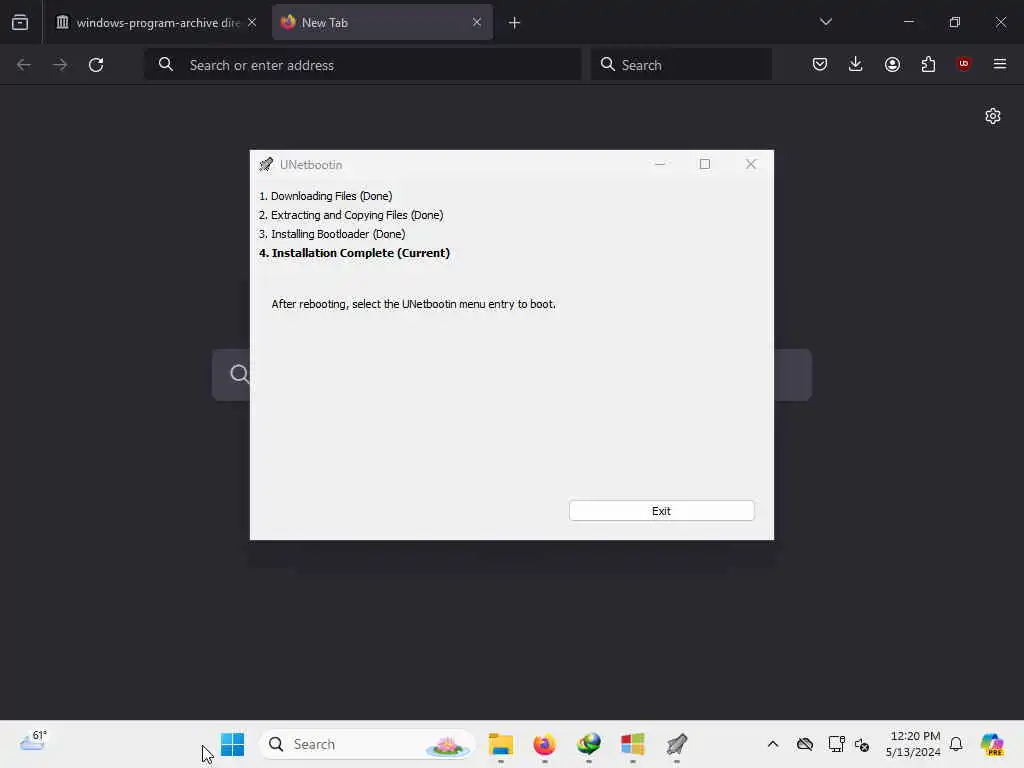Image resolution: width=1024 pixels, height=768 pixels.
Task: Click '2. Extracting and Copying Files (Done)' text
Action: (351, 215)
